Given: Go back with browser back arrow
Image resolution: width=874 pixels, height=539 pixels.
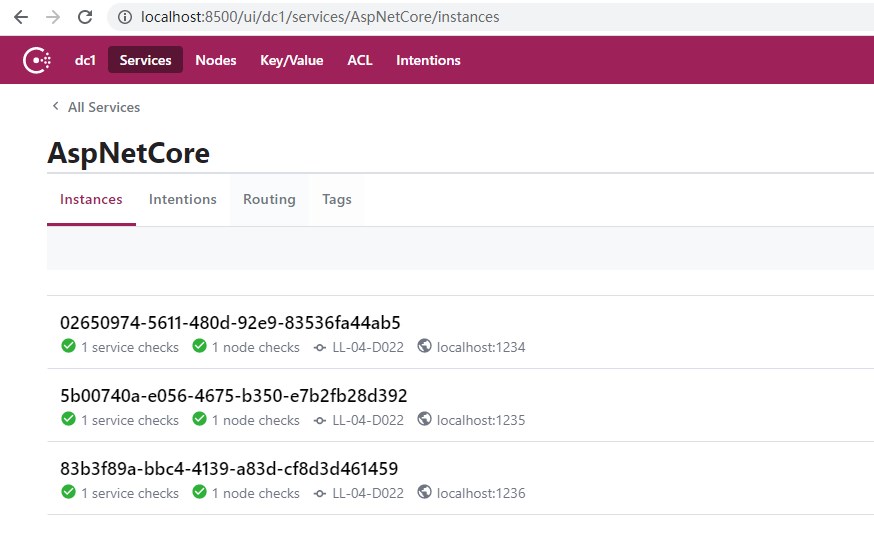Looking at the screenshot, I should coord(21,17).
